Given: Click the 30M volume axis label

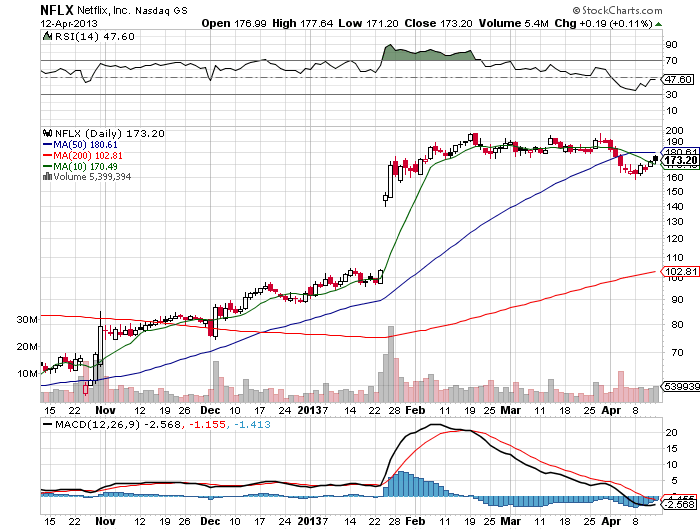Looking at the screenshot, I should [27, 319].
